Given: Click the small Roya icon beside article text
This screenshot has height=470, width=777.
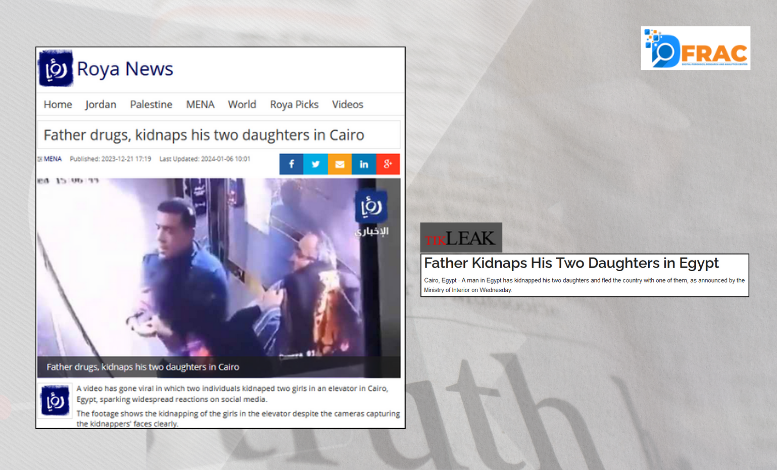Looking at the screenshot, I should 55,400.
